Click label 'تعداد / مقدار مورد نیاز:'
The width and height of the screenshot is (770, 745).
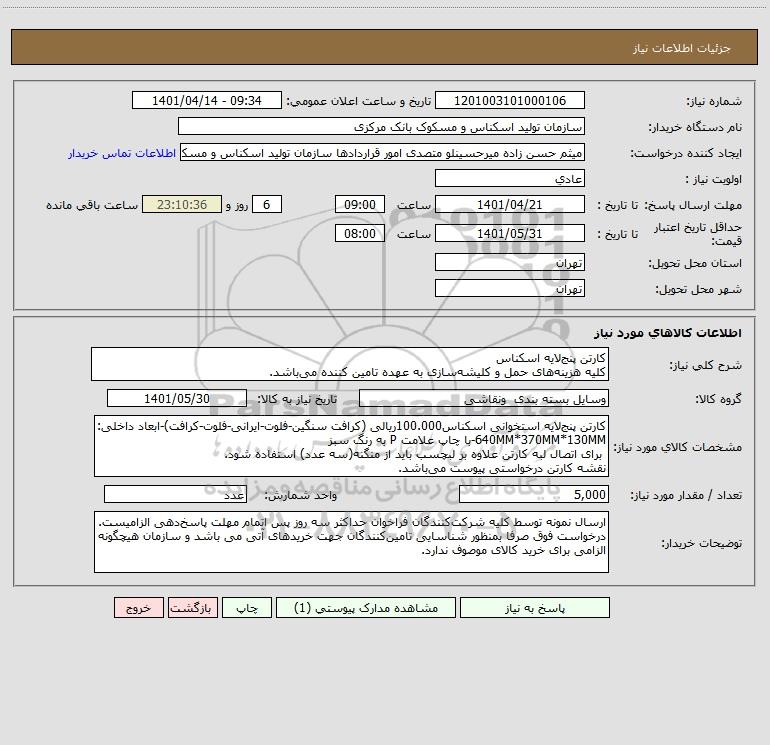pyautogui.click(x=686, y=496)
